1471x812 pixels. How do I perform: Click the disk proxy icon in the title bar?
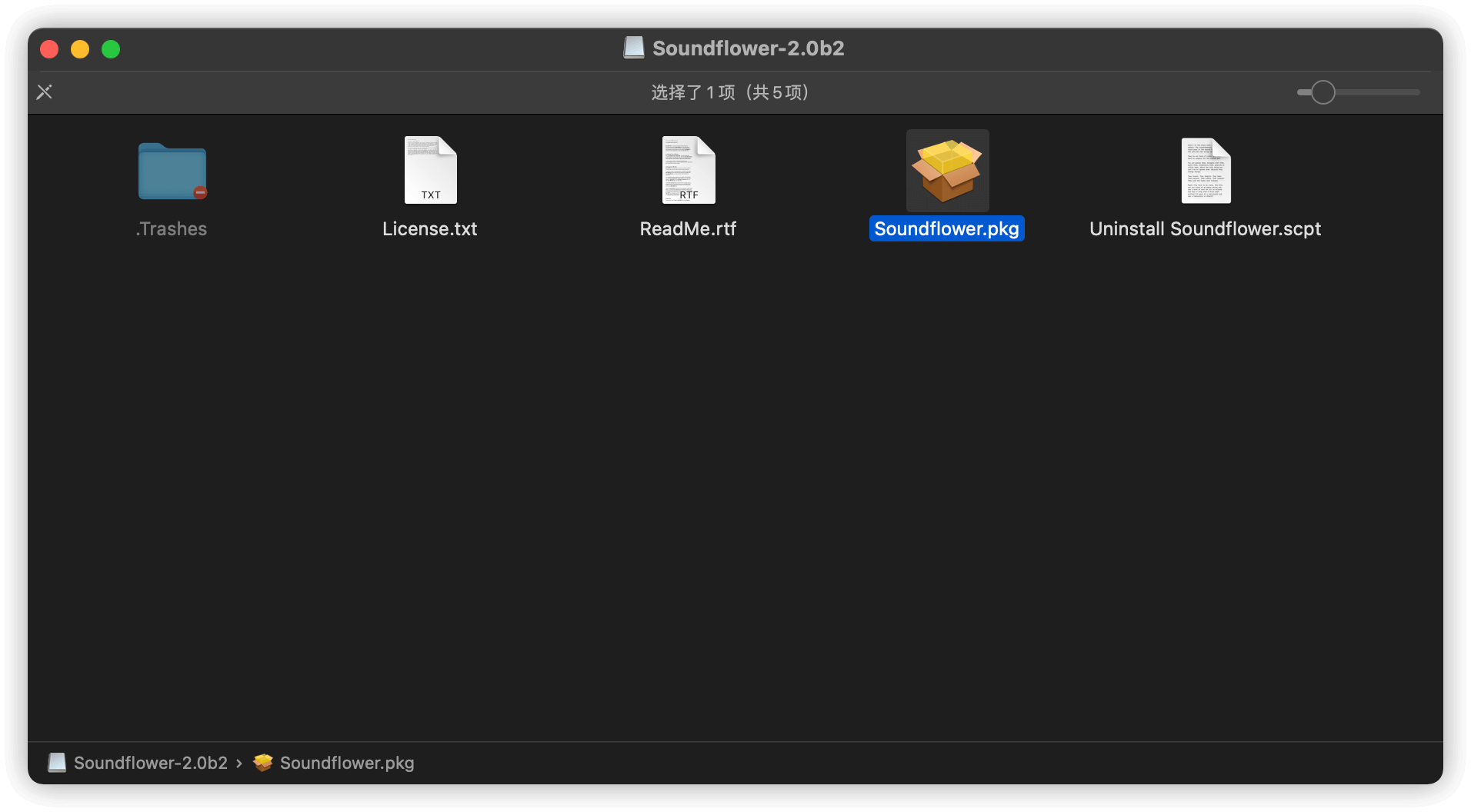(634, 48)
